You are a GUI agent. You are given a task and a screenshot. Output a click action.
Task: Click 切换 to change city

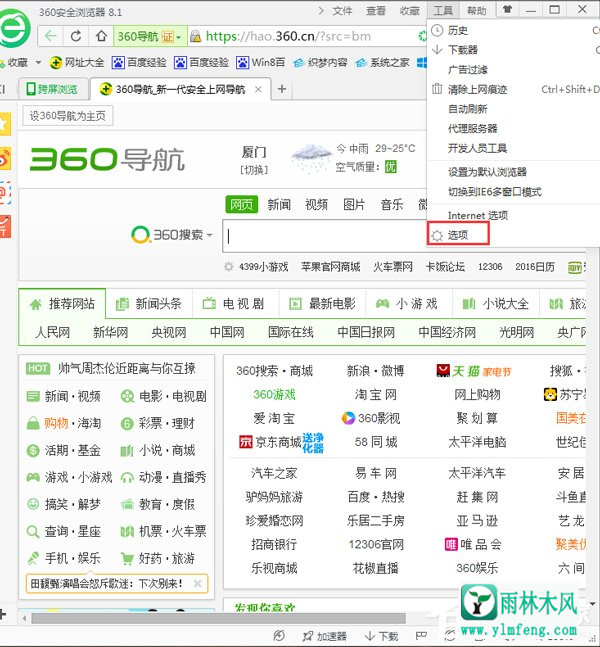pos(254,170)
